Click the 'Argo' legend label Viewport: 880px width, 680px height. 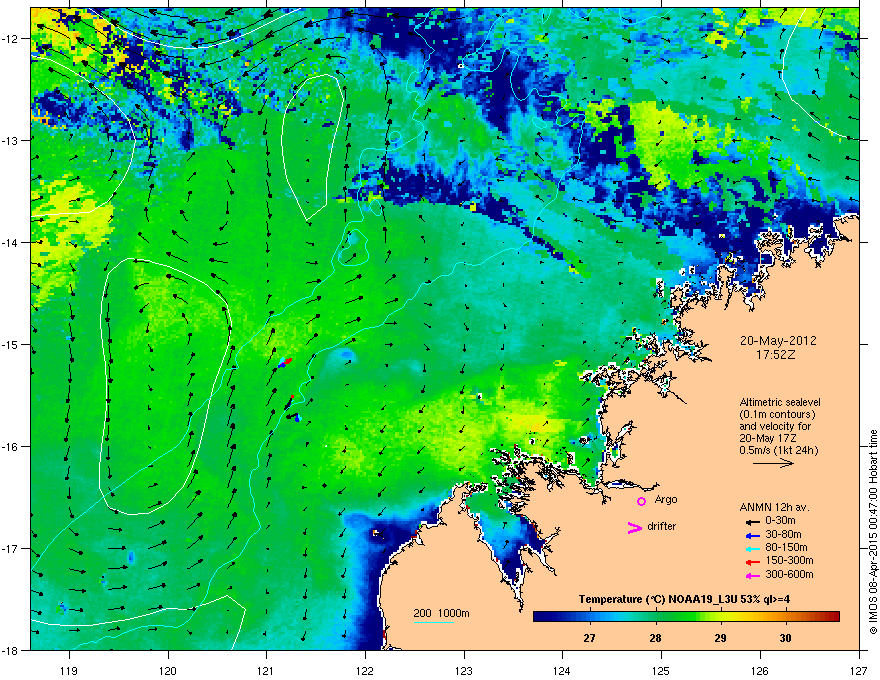coord(666,500)
